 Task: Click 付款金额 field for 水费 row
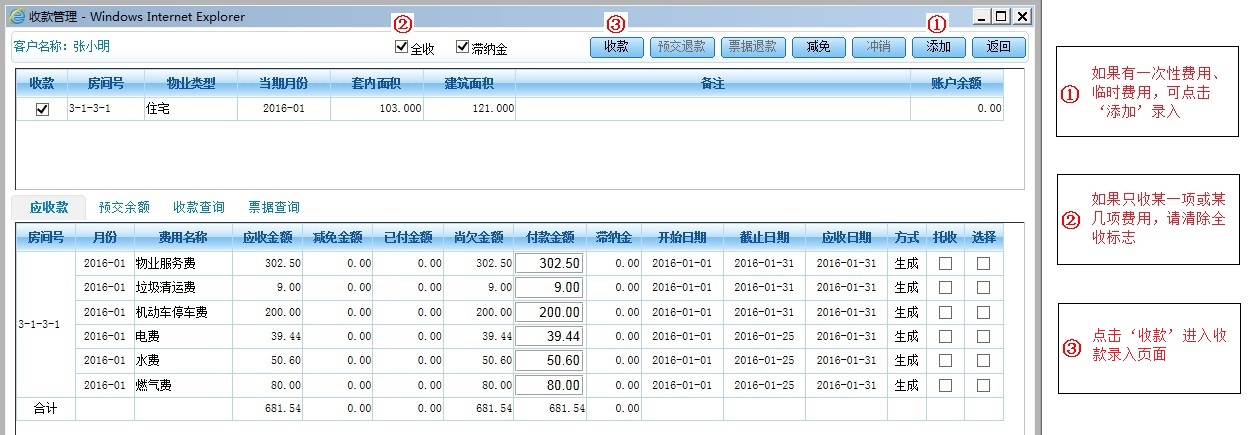[550, 360]
